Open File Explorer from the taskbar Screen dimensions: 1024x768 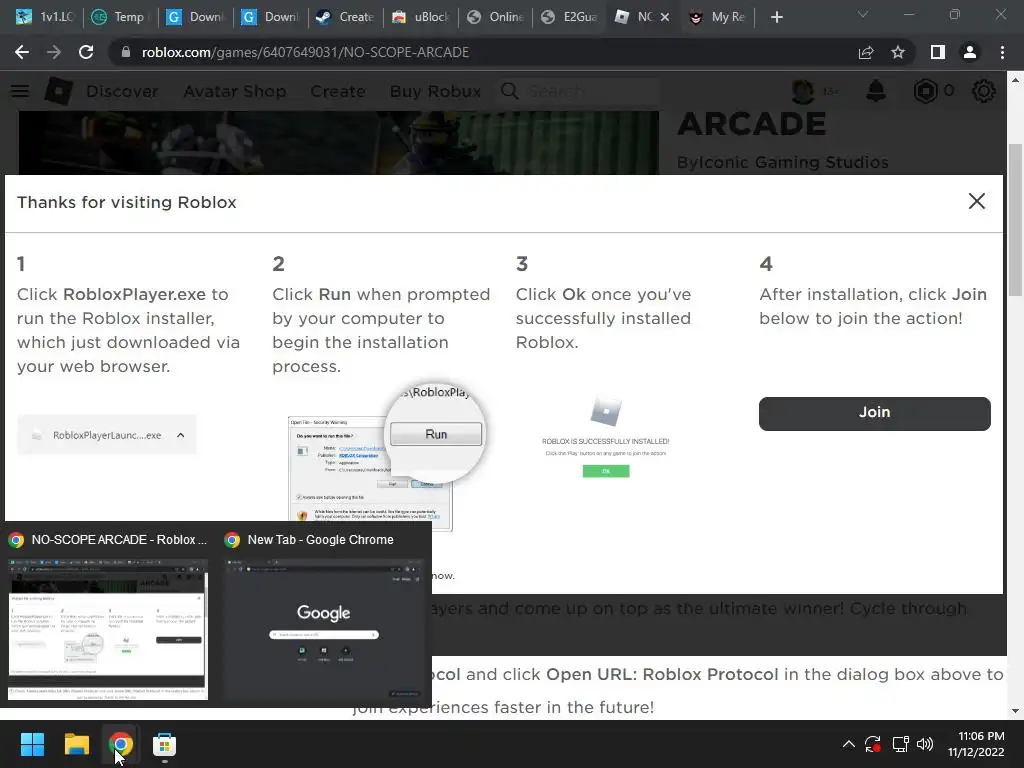pyautogui.click(x=76, y=744)
